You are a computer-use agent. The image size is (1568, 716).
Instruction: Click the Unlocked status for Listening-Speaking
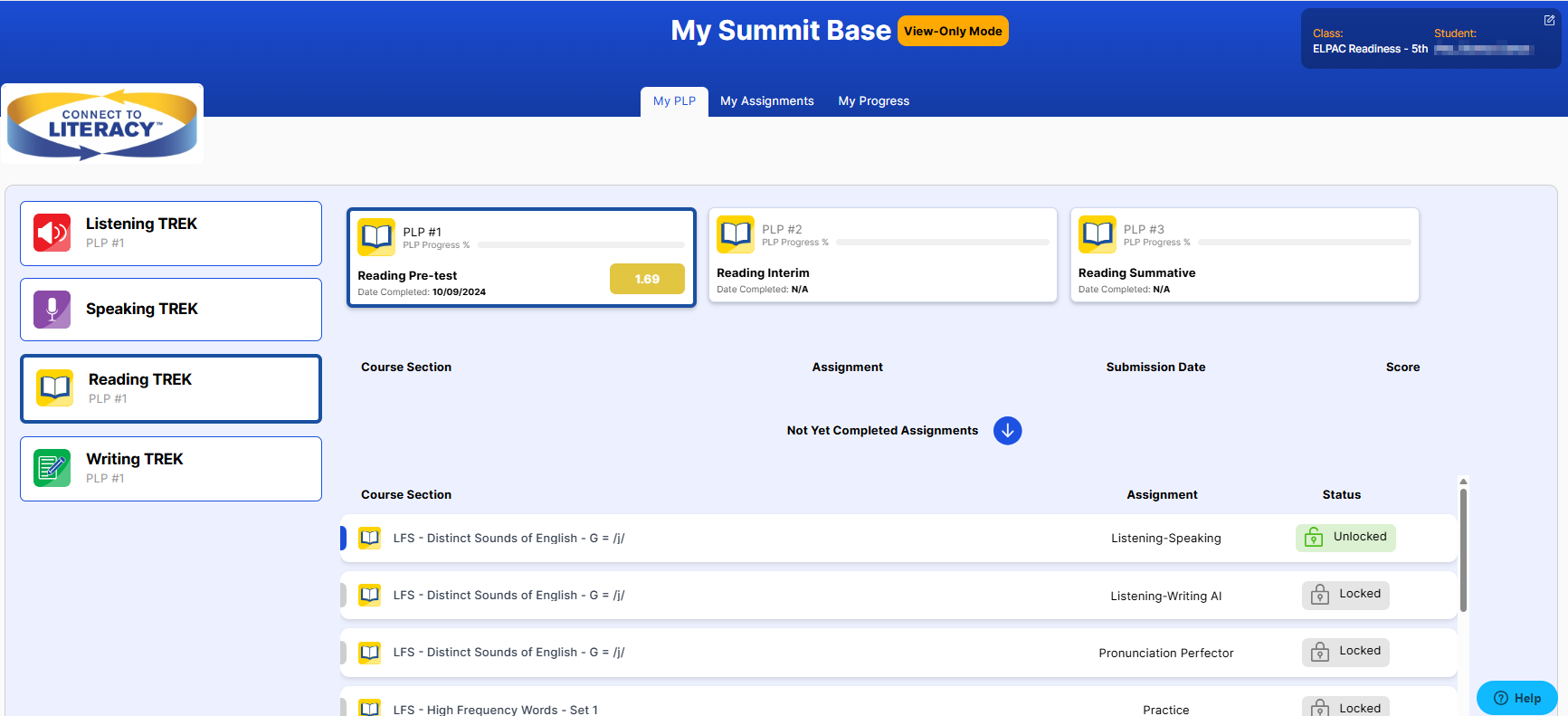[1345, 538]
